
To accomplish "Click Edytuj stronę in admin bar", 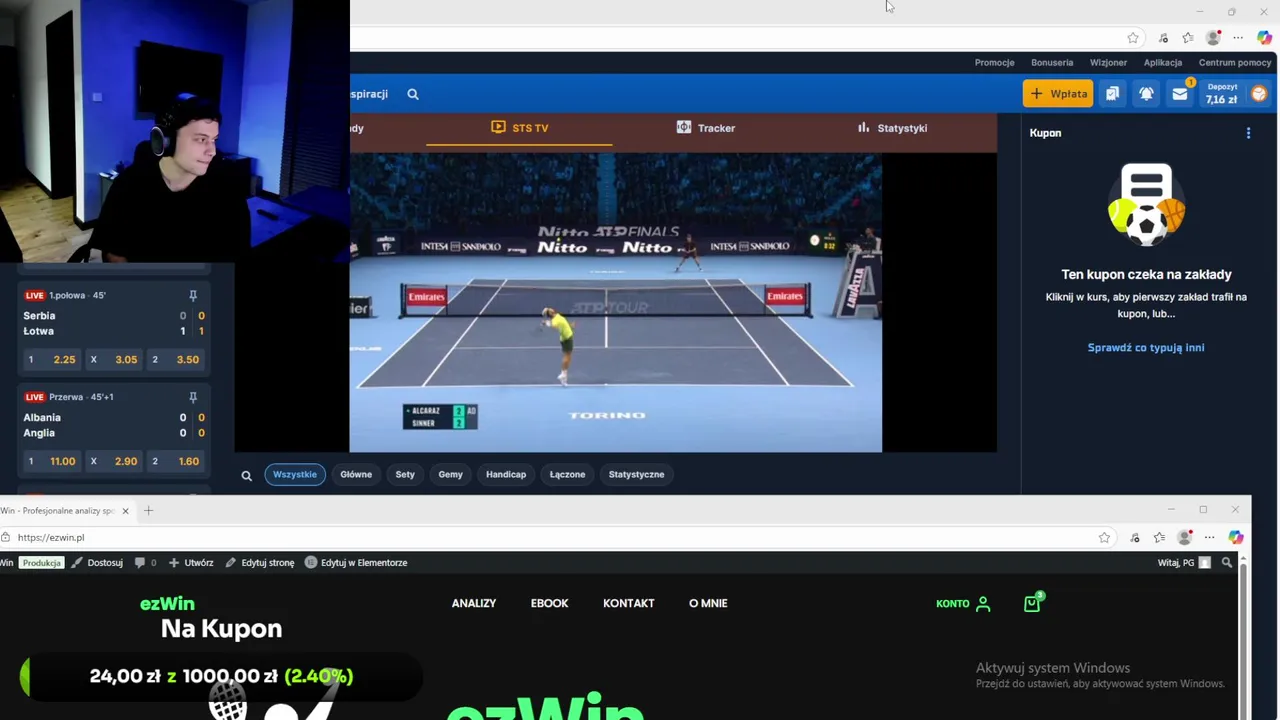I will (x=260, y=563).
